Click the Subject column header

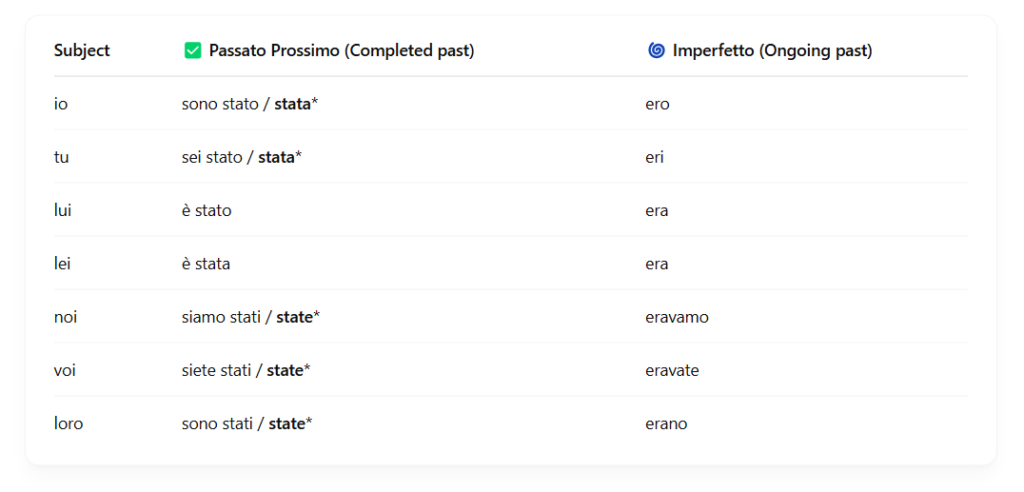pos(82,51)
